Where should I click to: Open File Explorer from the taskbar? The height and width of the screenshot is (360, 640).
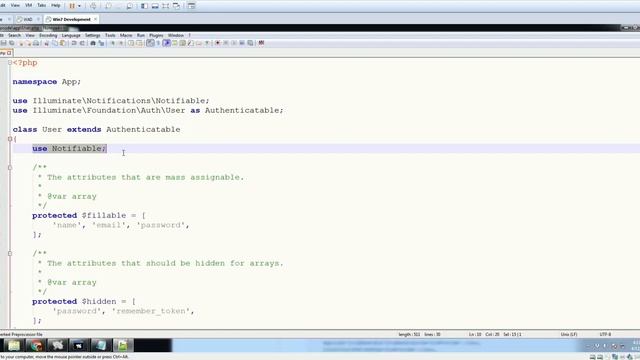(14, 345)
